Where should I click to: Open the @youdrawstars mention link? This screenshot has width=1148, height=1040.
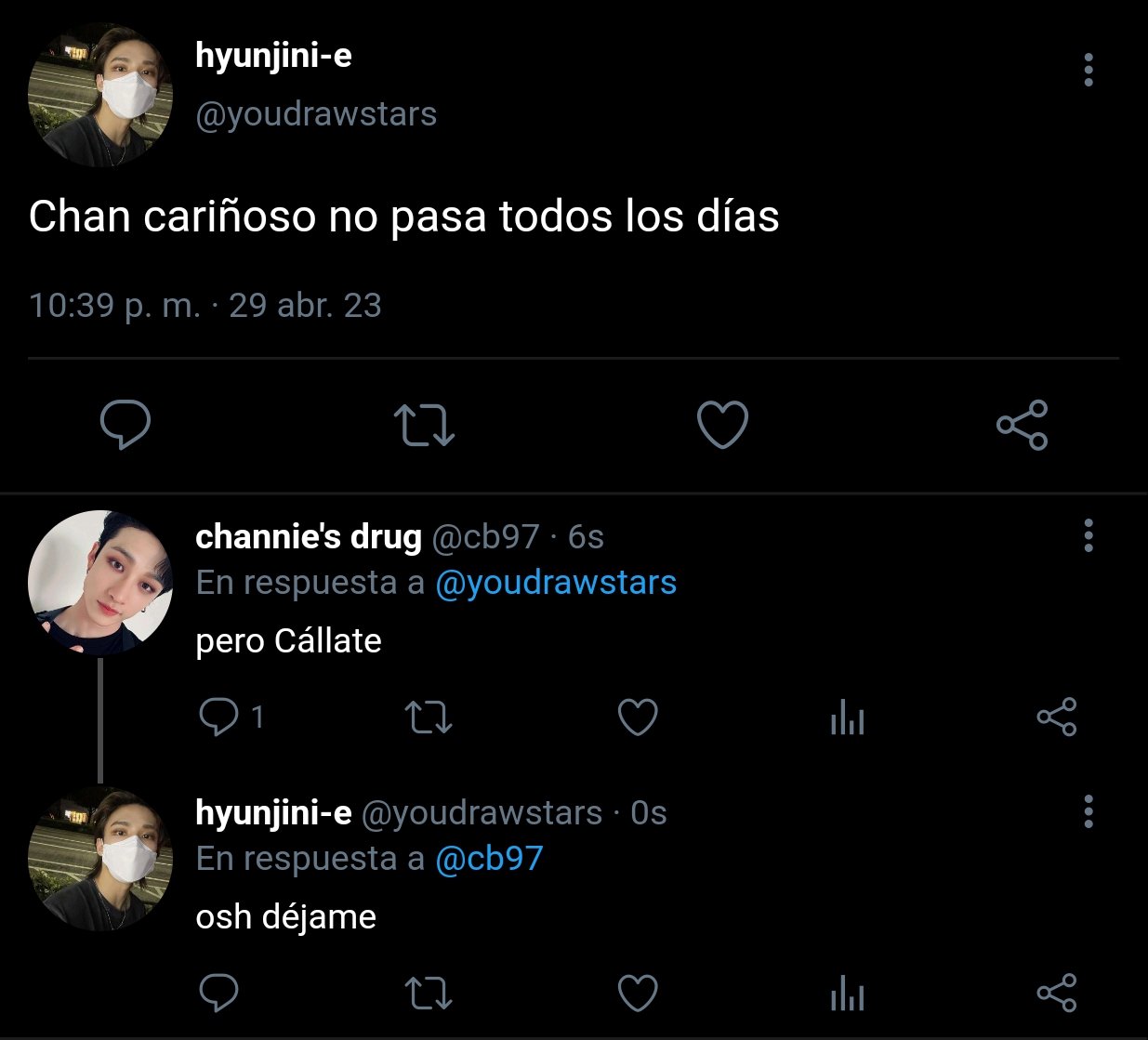click(556, 583)
